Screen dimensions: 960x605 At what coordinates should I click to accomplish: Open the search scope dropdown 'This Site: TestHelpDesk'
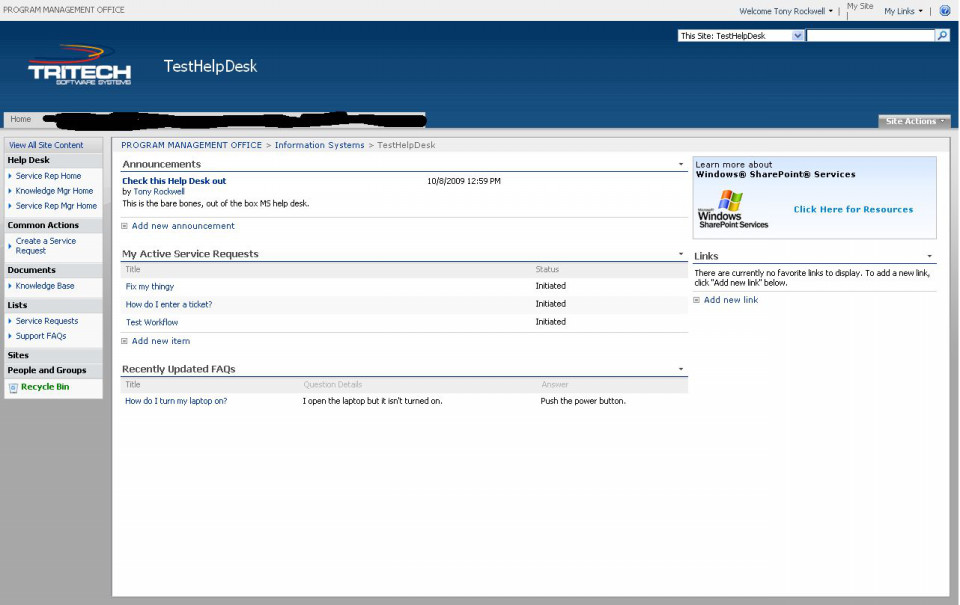[x=741, y=36]
